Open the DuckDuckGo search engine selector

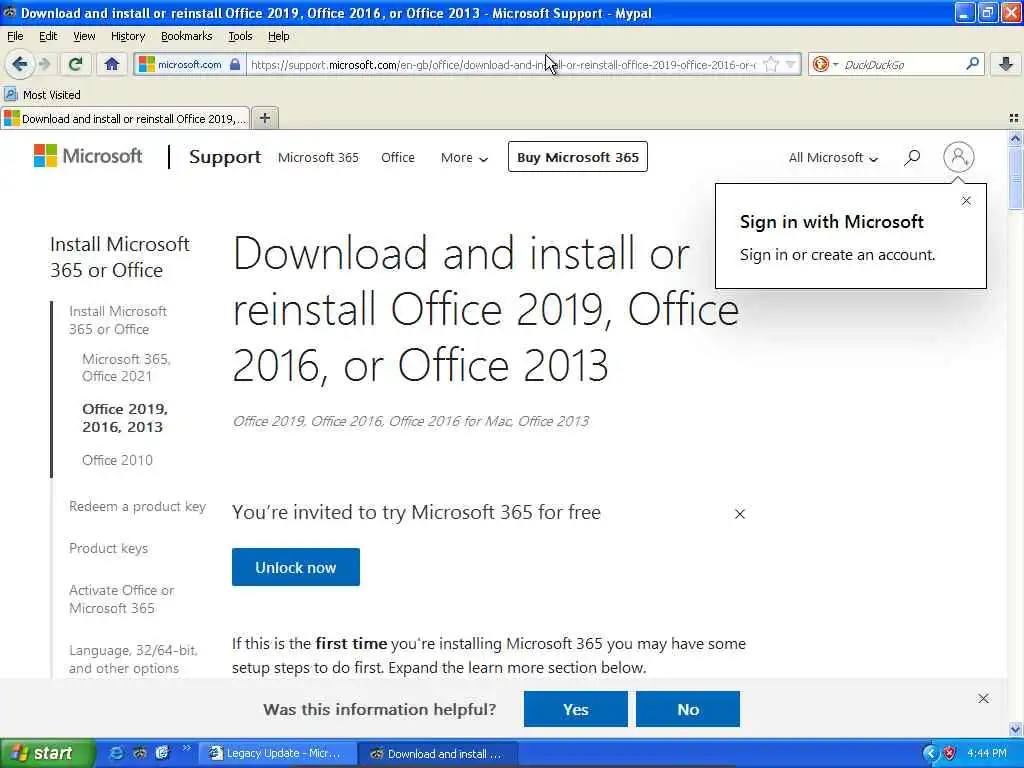[x=825, y=64]
